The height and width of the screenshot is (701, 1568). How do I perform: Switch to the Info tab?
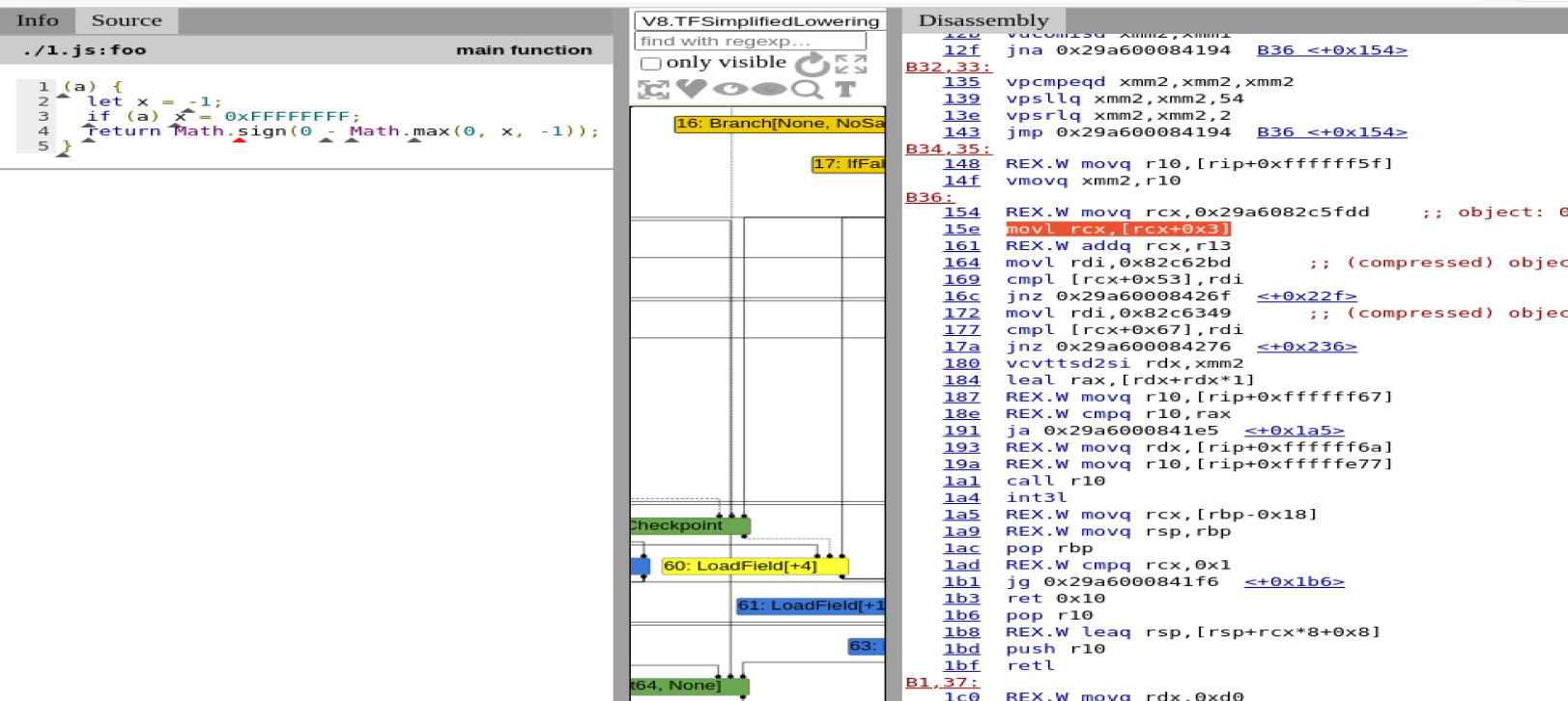click(x=37, y=20)
